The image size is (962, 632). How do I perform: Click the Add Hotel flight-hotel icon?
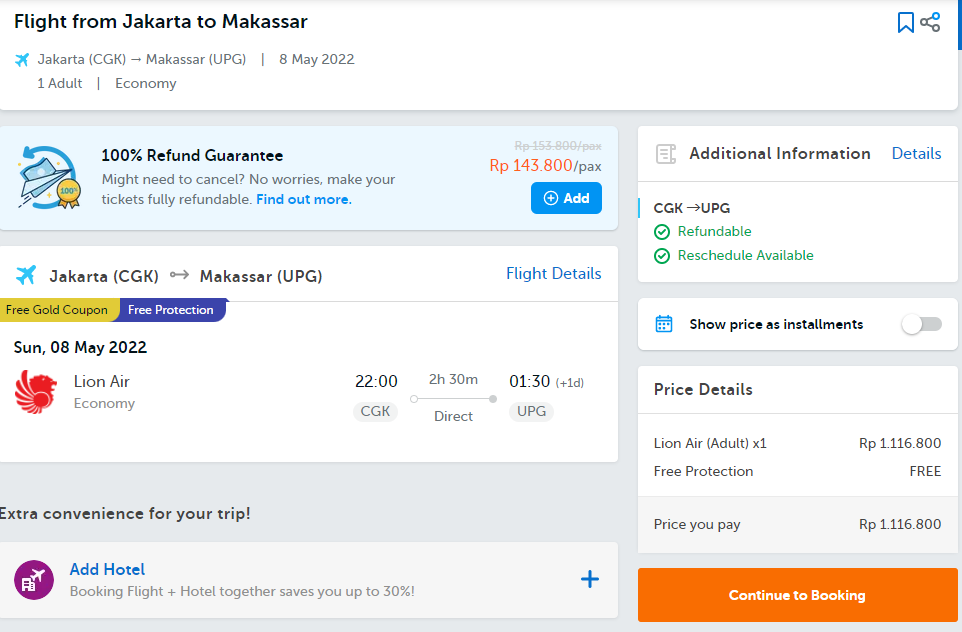[x=34, y=580]
